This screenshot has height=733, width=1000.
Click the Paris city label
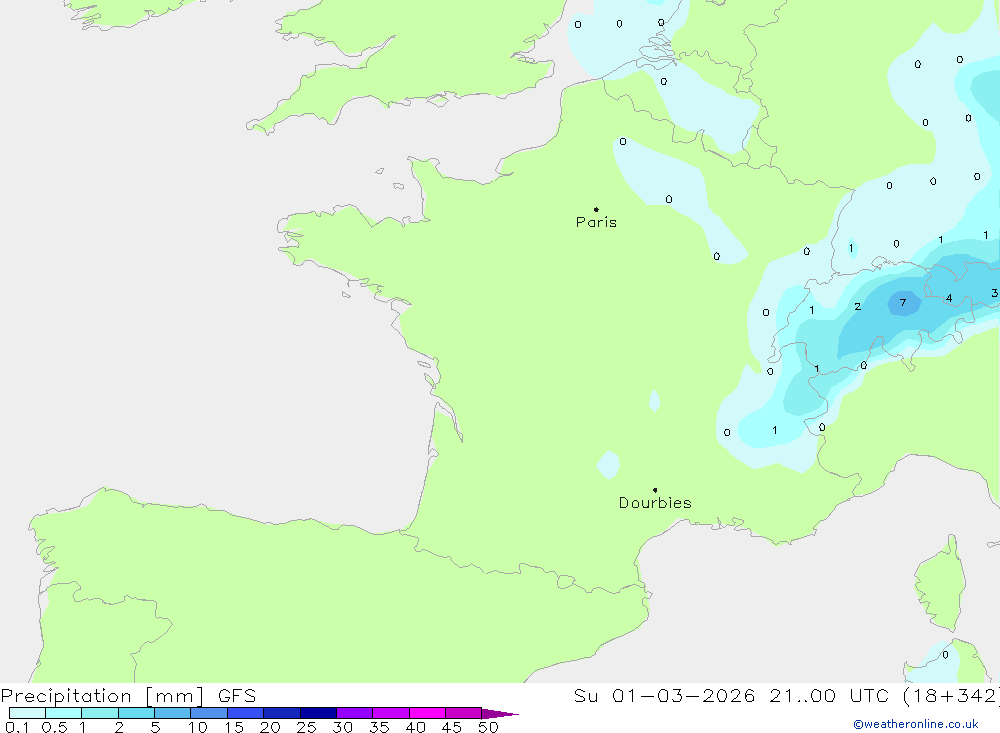coord(596,222)
